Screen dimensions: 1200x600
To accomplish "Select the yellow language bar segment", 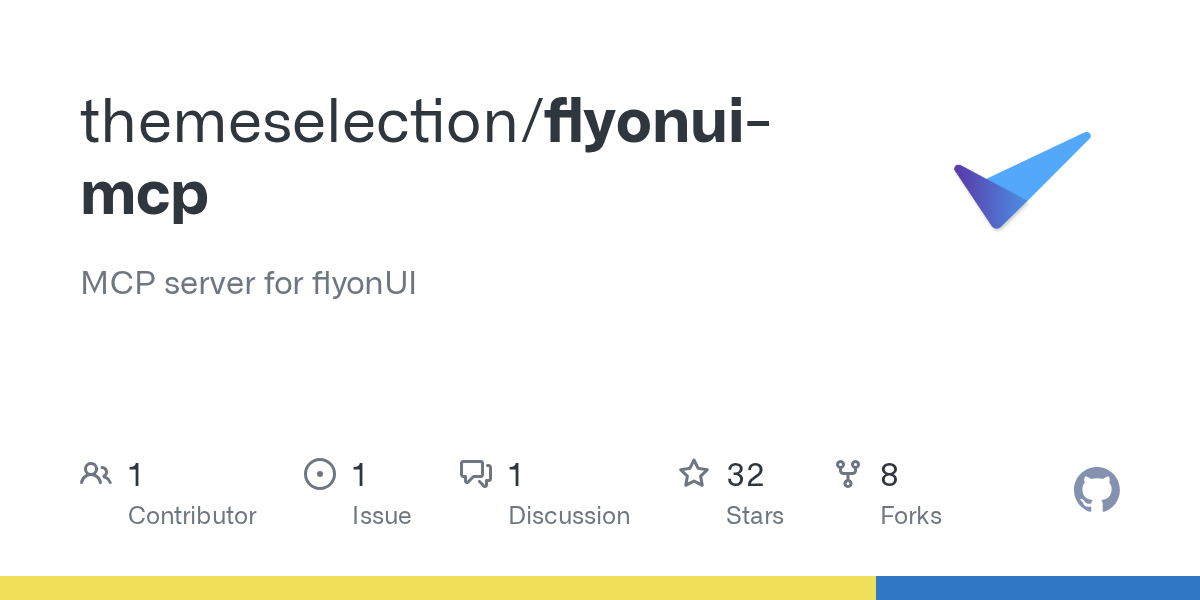I will coord(438,588).
